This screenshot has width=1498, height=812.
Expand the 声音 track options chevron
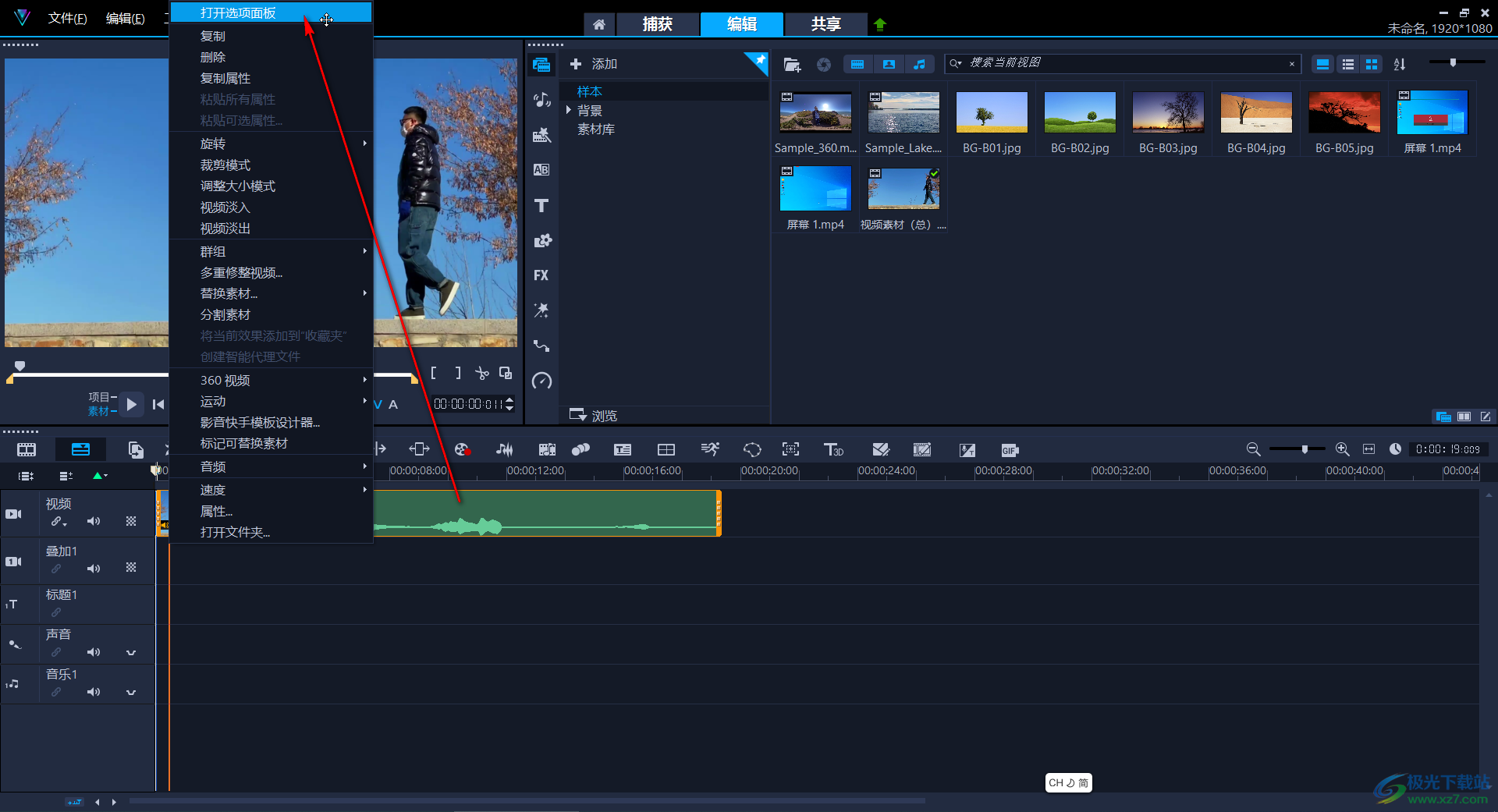[131, 653]
